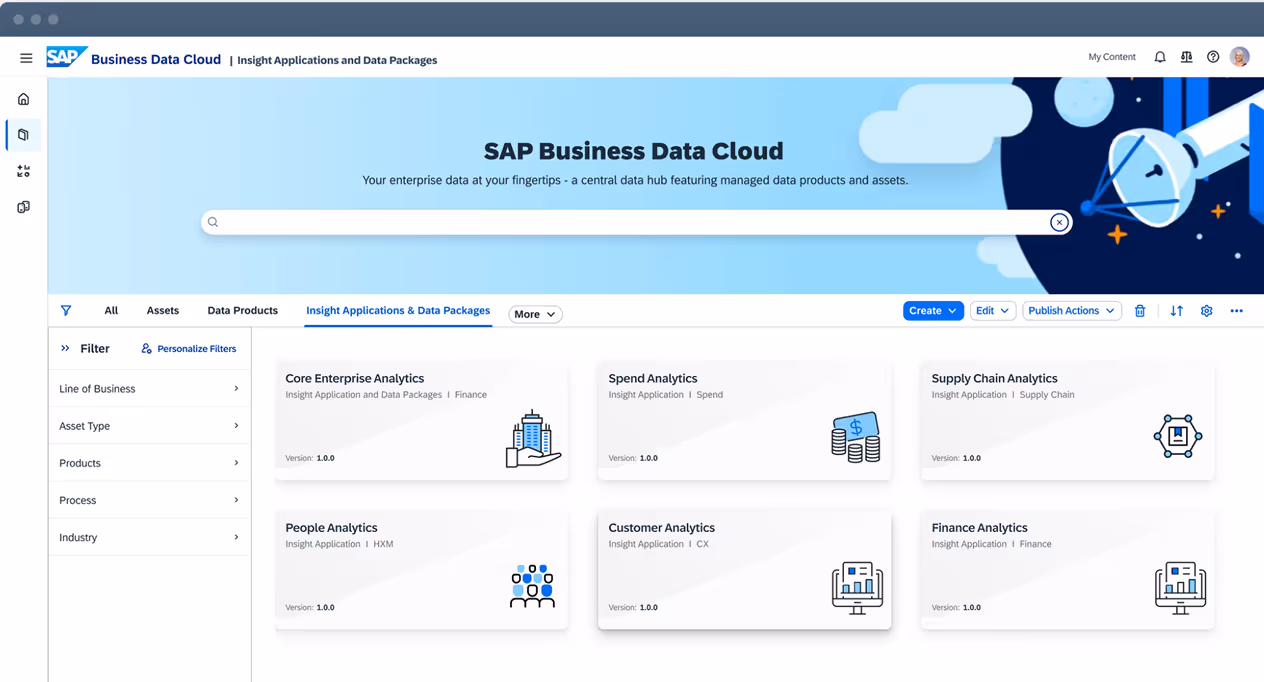Switch to the Assets tab
Viewport: 1264px width, 682px height.
(163, 311)
